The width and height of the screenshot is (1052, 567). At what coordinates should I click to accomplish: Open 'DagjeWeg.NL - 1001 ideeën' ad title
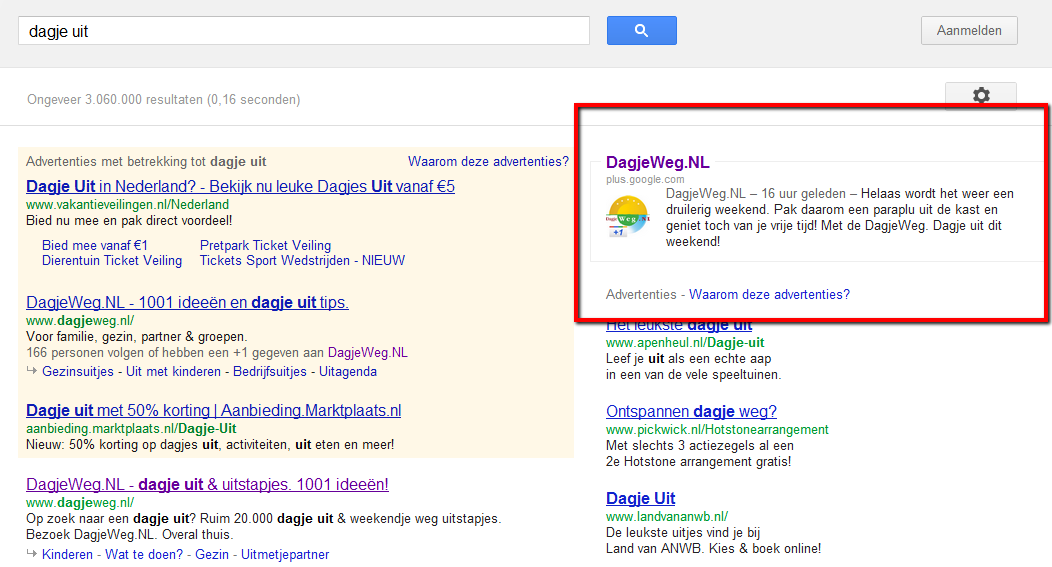point(187,303)
